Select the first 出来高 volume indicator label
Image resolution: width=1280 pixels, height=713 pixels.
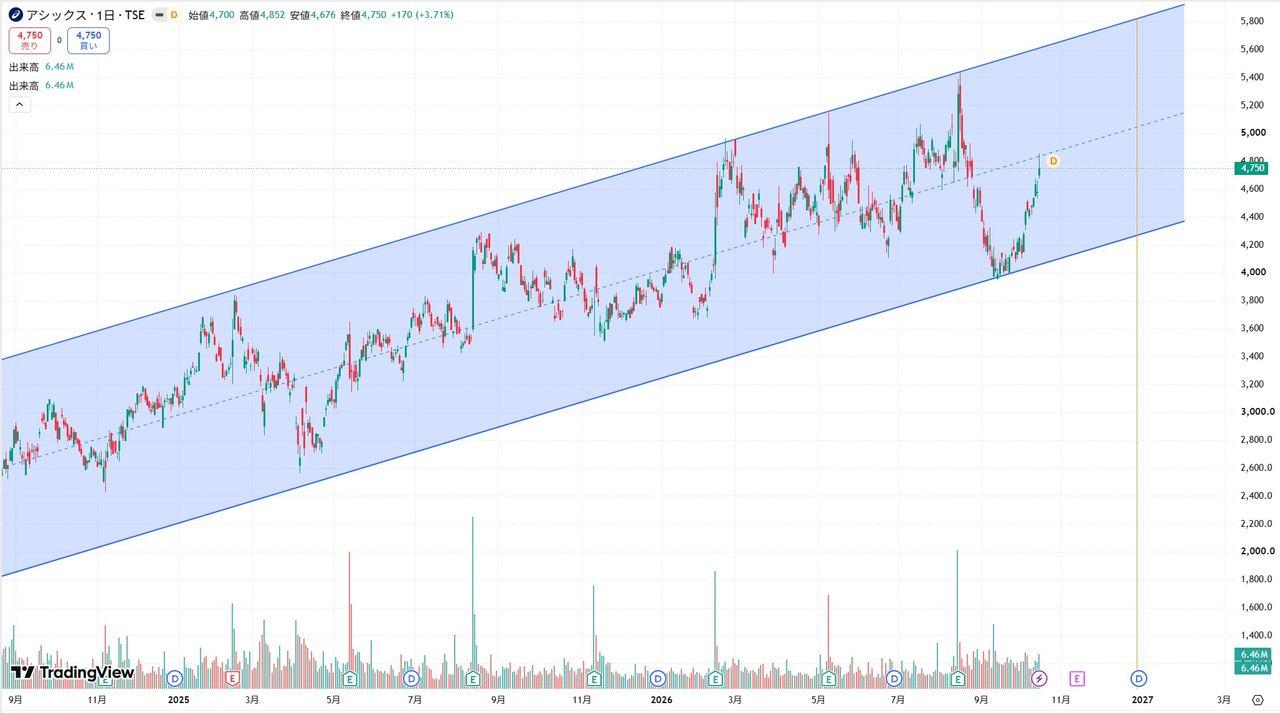coord(24,67)
